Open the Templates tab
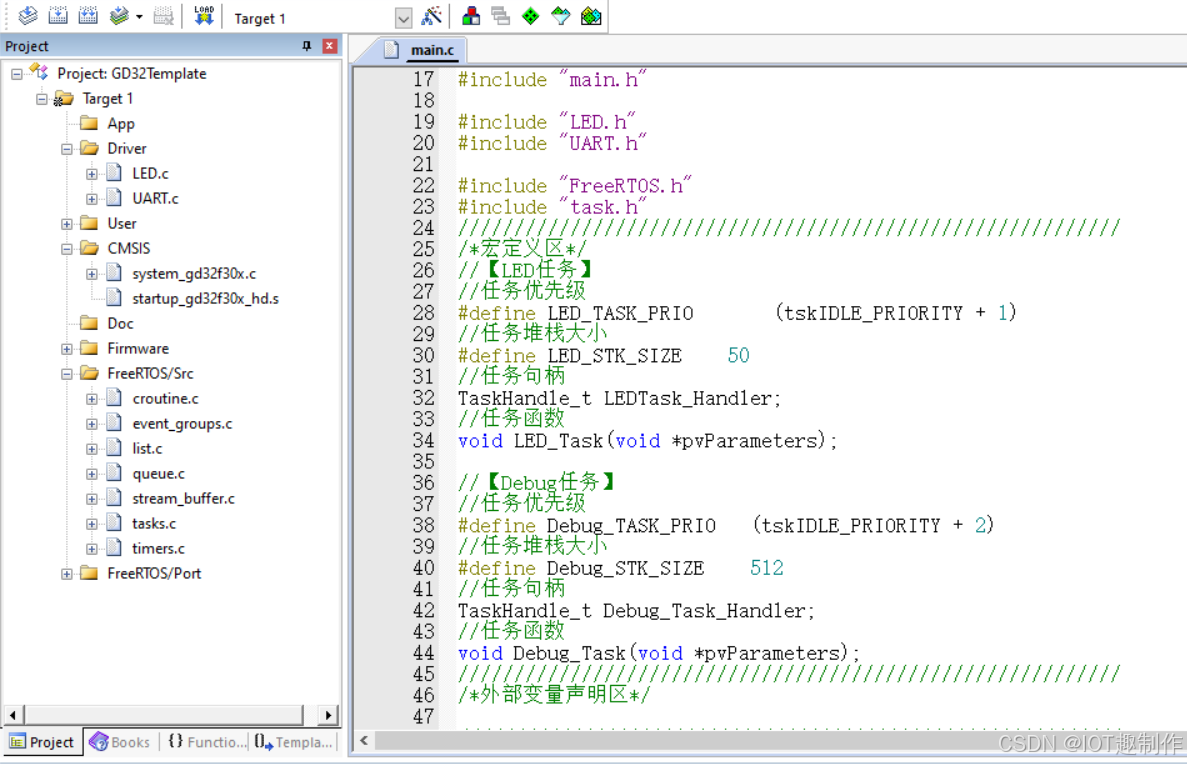 [294, 742]
